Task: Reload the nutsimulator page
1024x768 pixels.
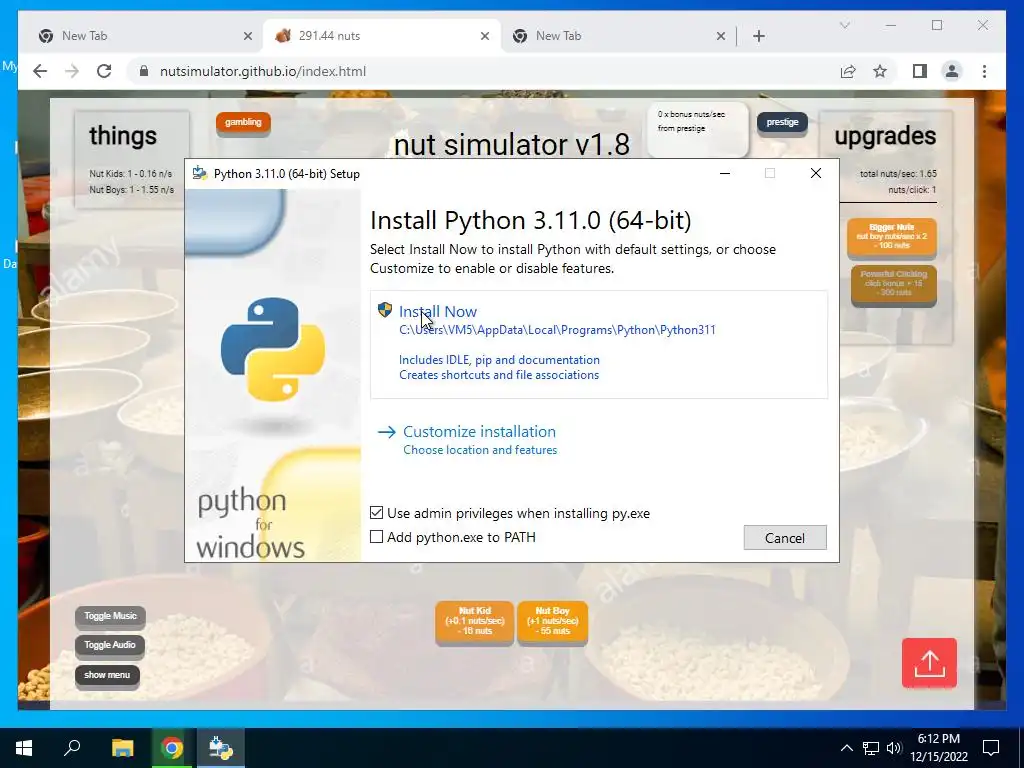Action: pyautogui.click(x=104, y=71)
